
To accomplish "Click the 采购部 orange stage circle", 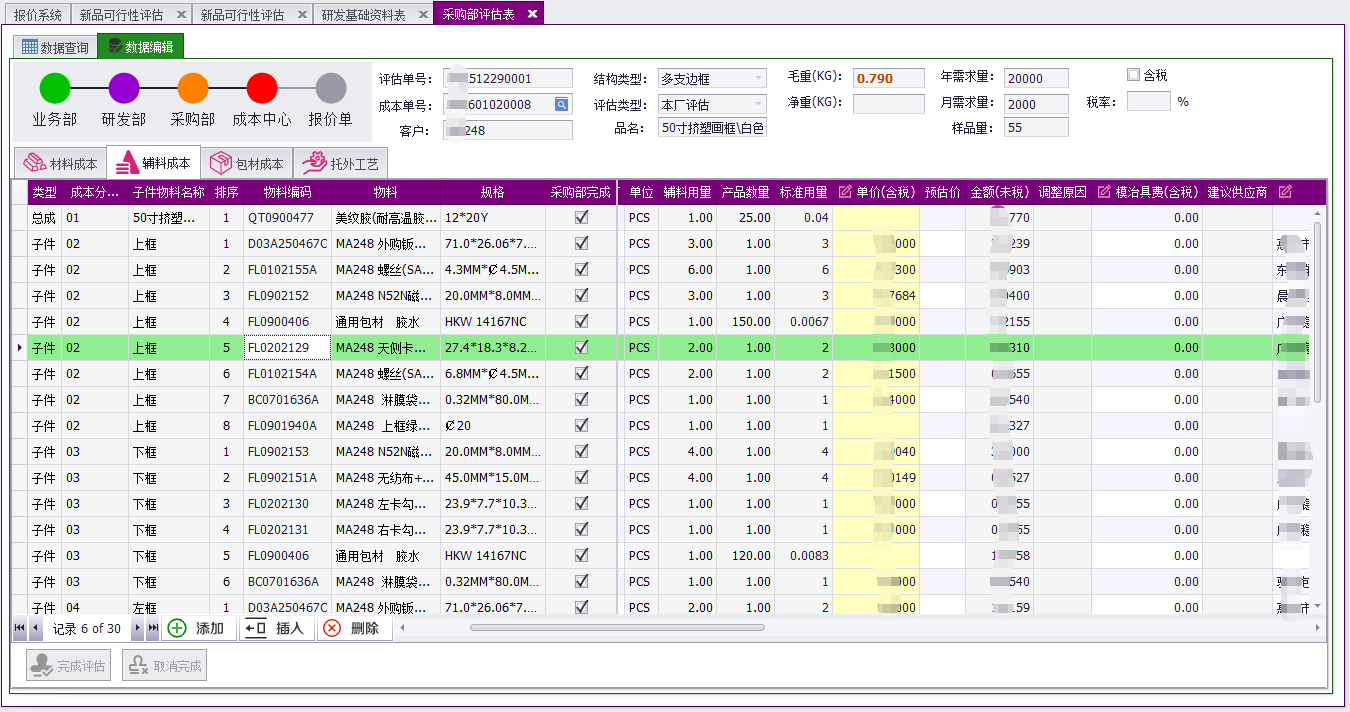I will (x=193, y=89).
